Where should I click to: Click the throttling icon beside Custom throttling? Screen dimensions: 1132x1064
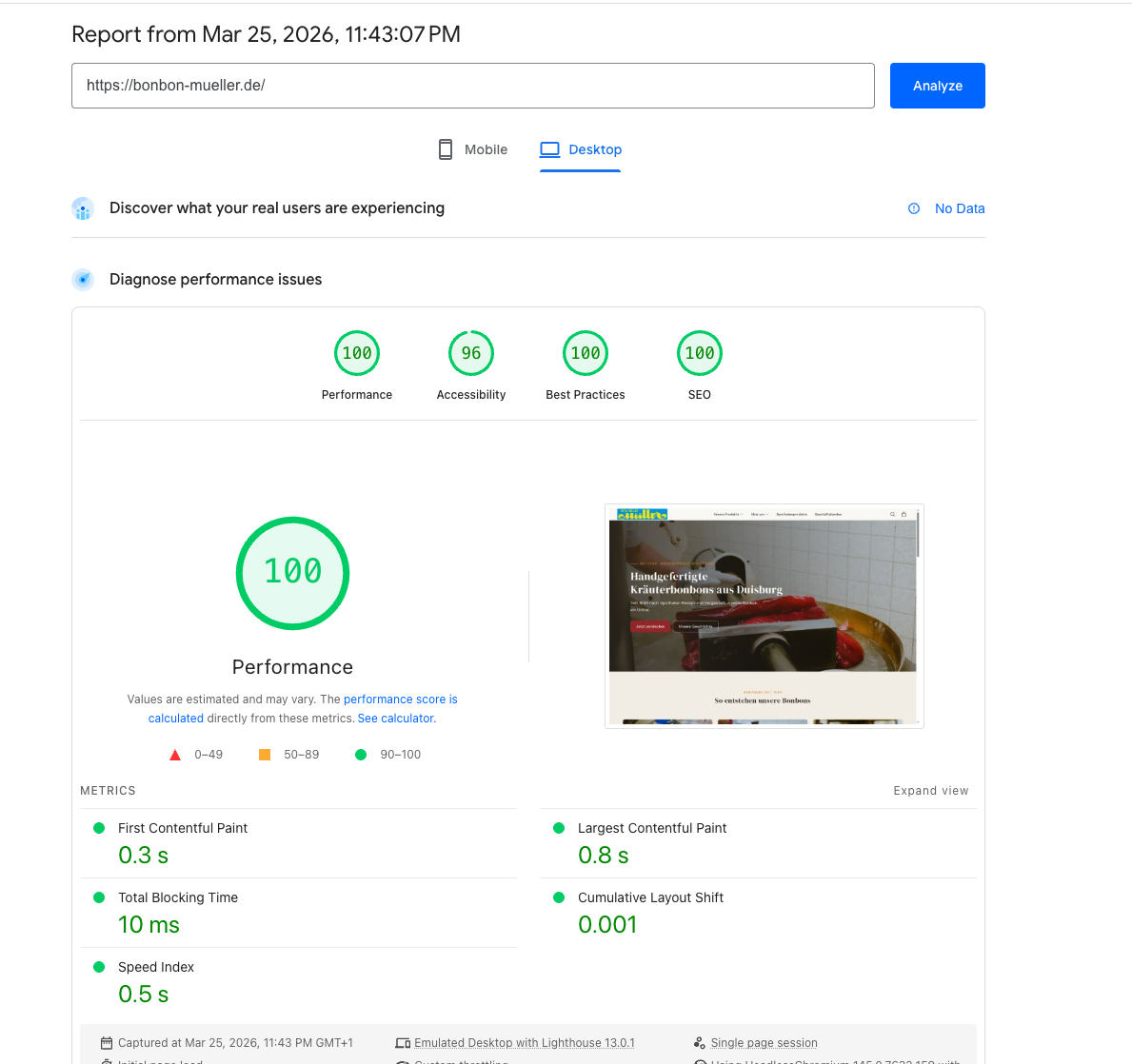[x=403, y=1061]
